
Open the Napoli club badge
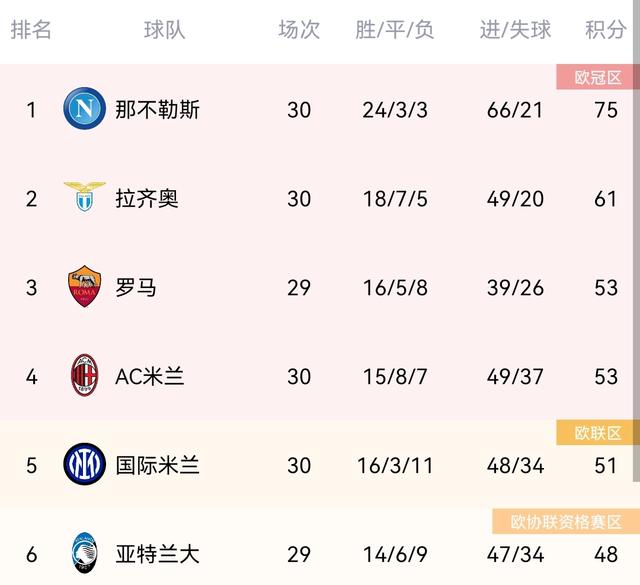pos(84,109)
